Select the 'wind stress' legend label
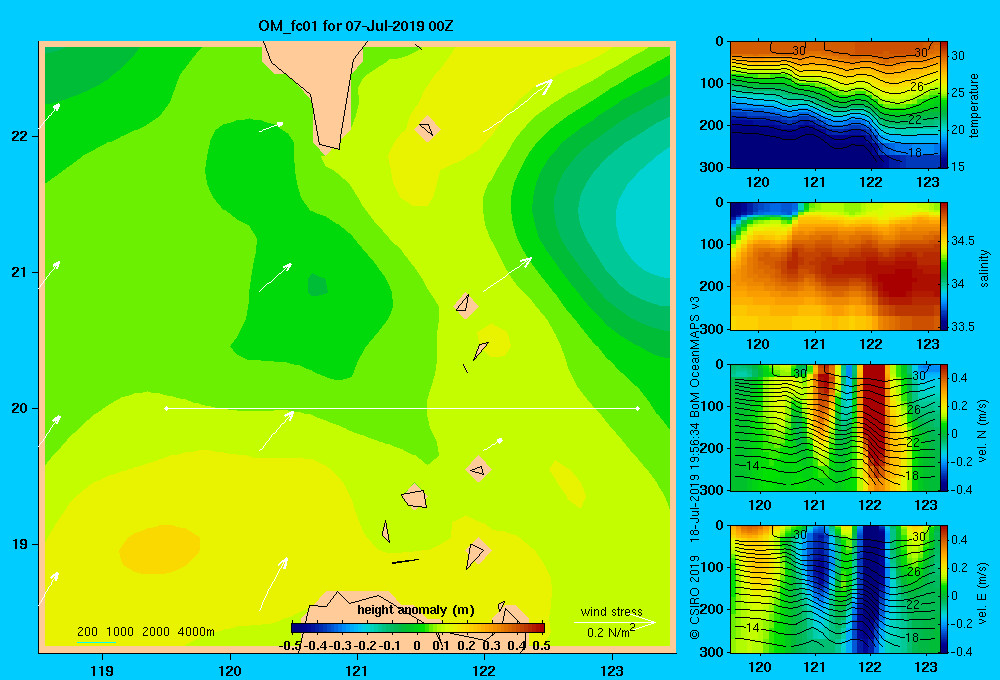 coord(612,611)
